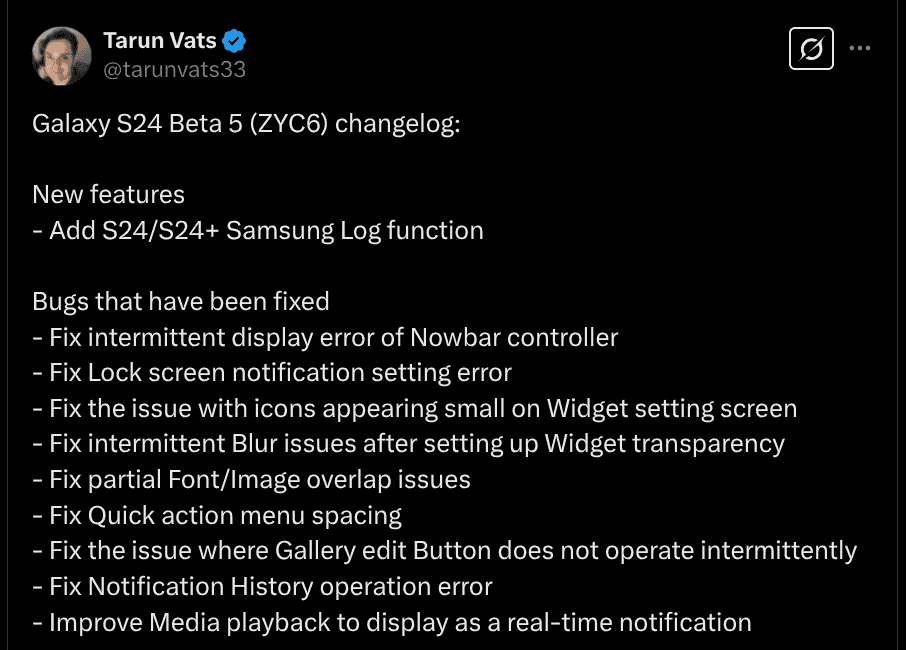
Task: Click the Galaxy S24 Beta 5 changelog heading
Action: (246, 125)
